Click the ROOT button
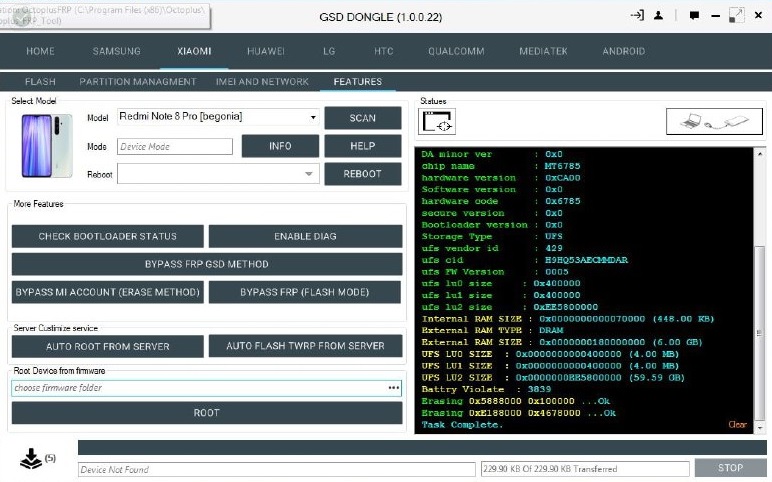 [x=207, y=413]
